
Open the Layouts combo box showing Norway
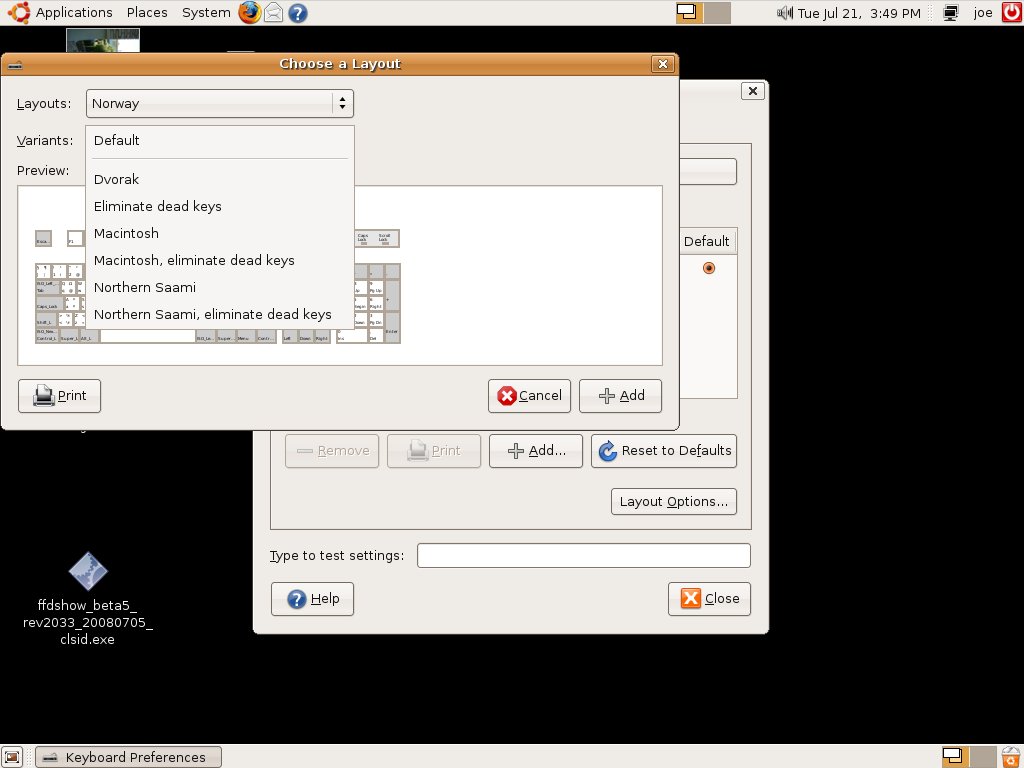pyautogui.click(x=219, y=103)
